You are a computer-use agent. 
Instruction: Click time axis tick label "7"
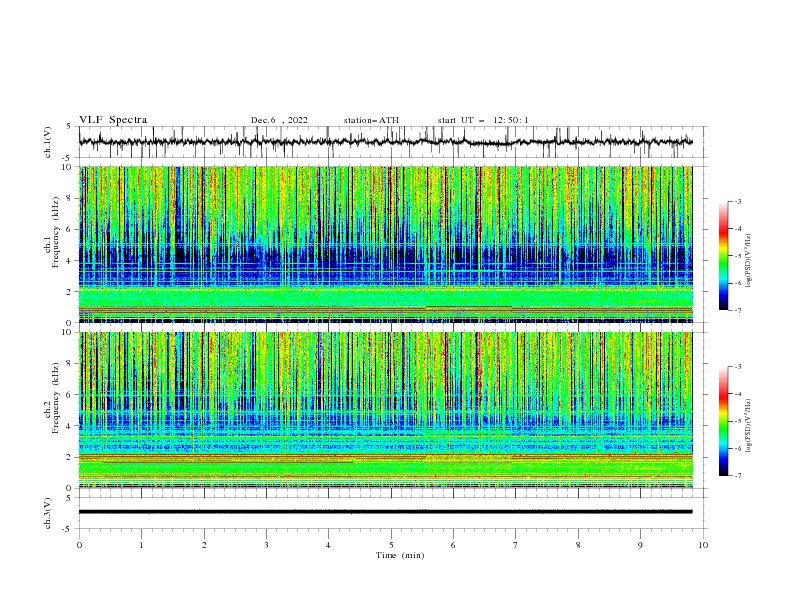click(x=516, y=545)
